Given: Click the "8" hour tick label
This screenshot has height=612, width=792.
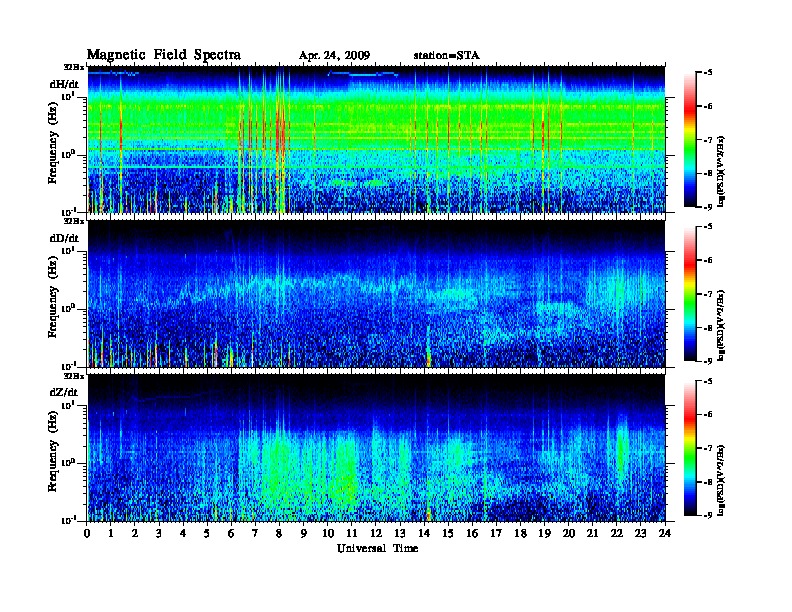Looking at the screenshot, I should tap(280, 534).
